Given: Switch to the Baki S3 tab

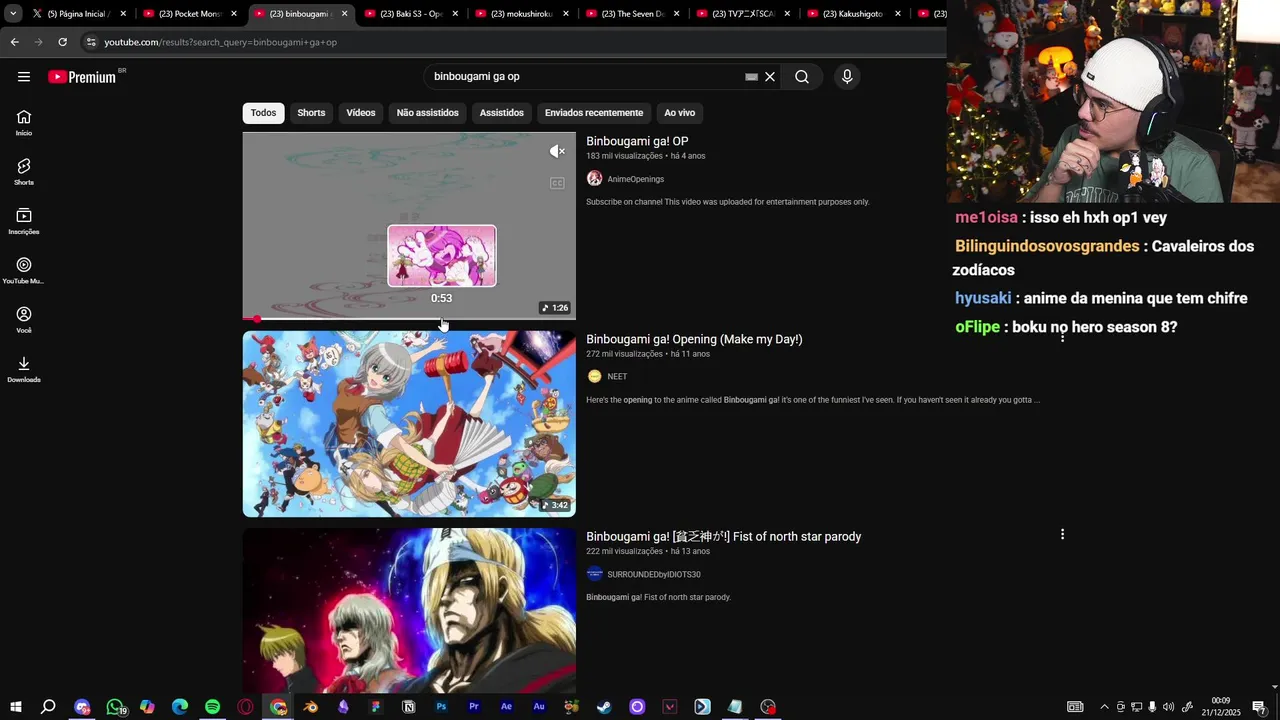Looking at the screenshot, I should (411, 14).
